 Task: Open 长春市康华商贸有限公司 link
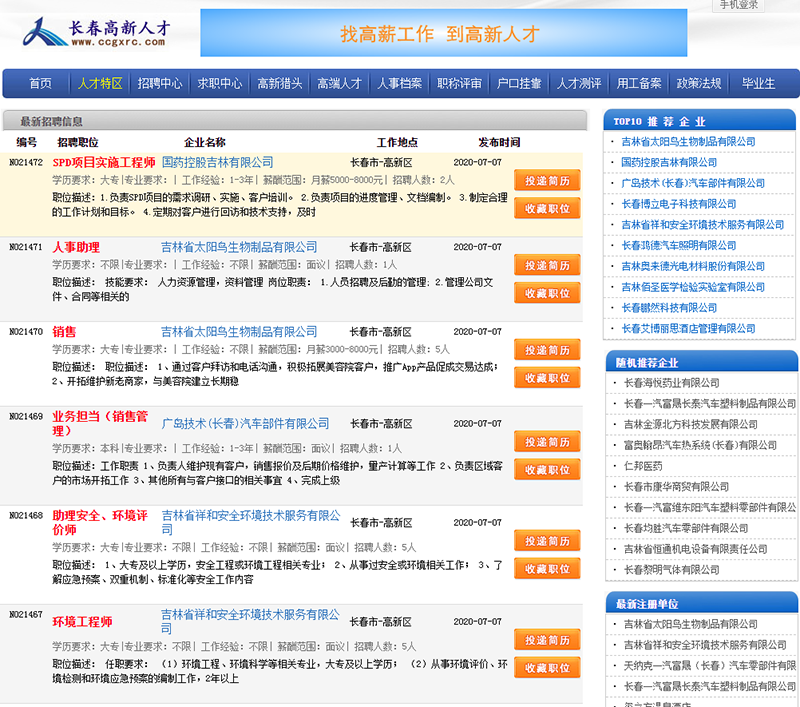pos(676,487)
